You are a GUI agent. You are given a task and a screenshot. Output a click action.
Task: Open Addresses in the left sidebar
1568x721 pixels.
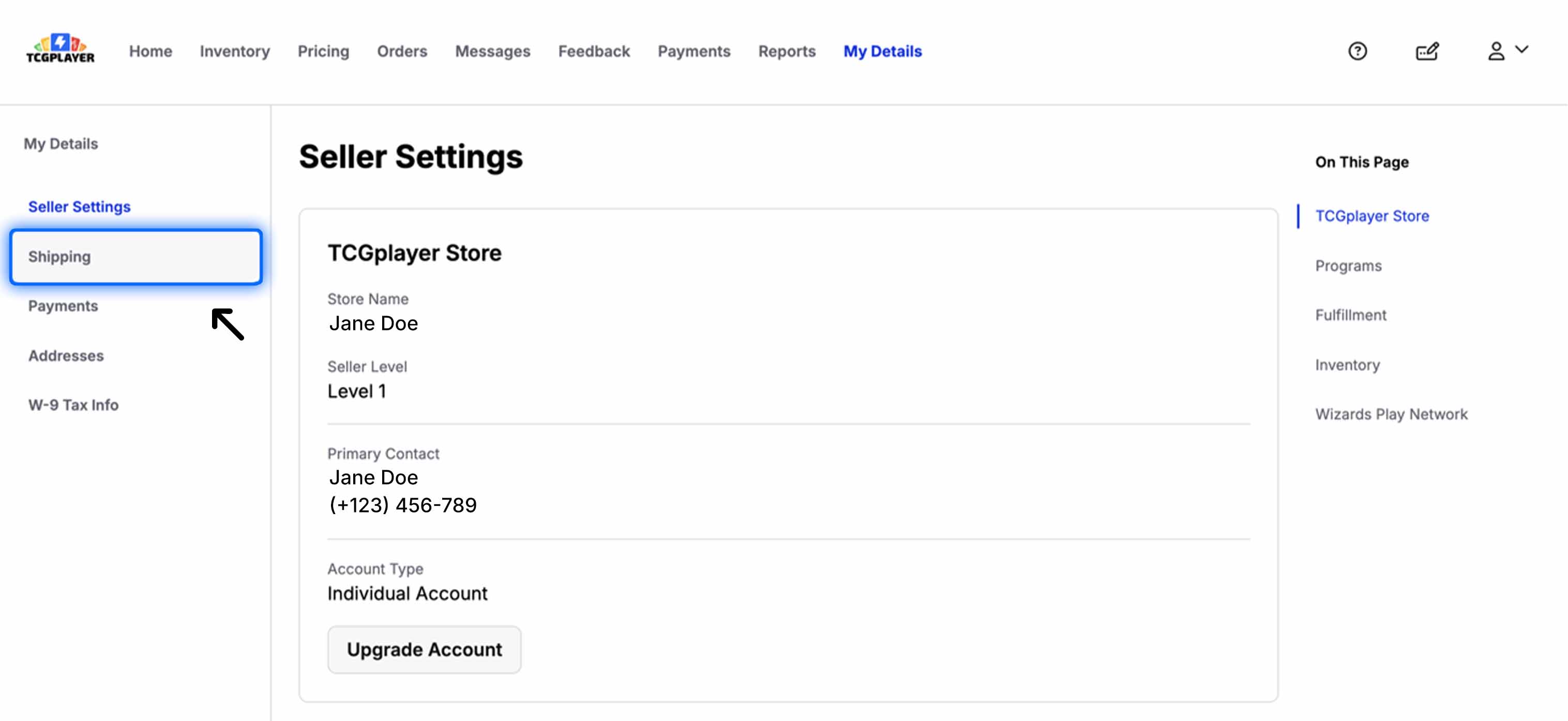point(66,356)
